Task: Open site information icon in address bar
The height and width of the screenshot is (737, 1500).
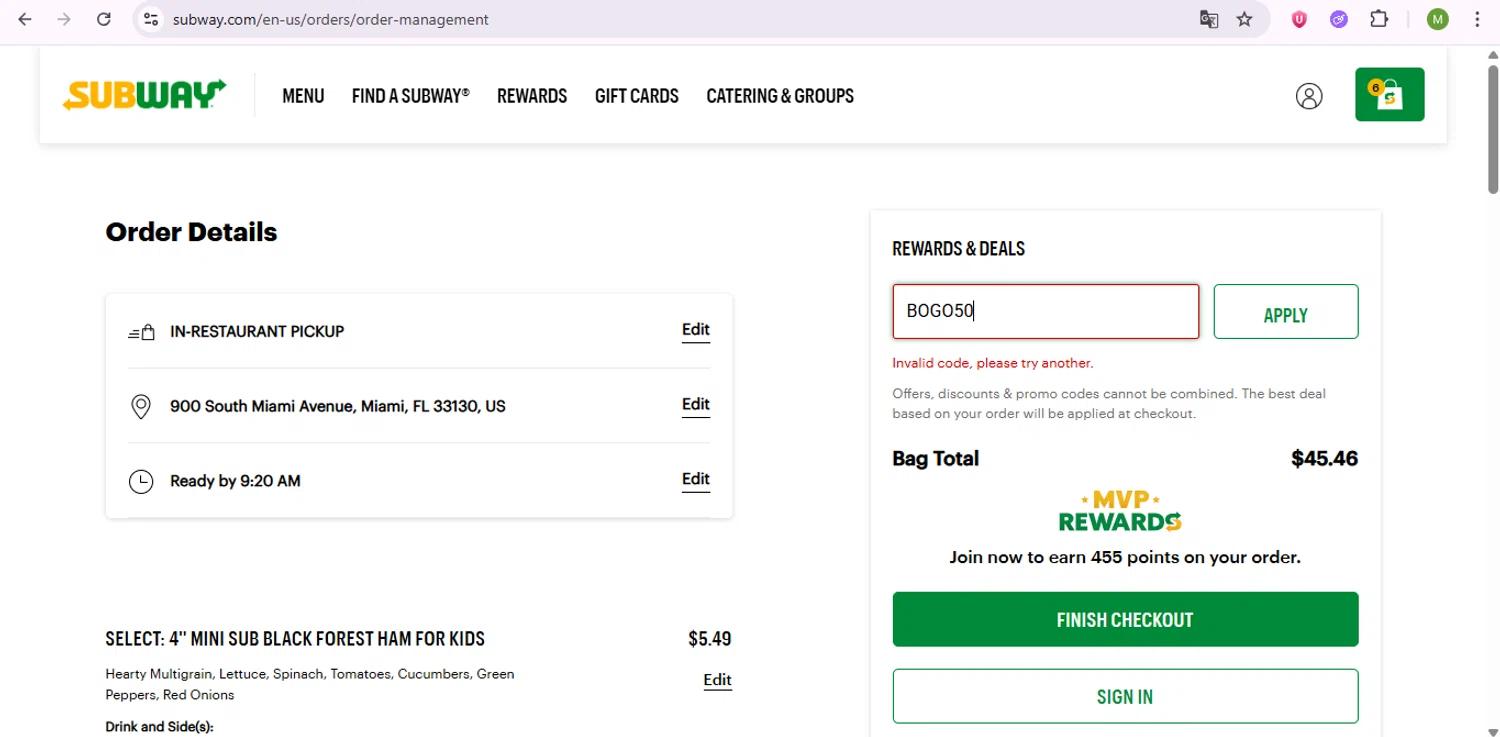Action: 150,19
